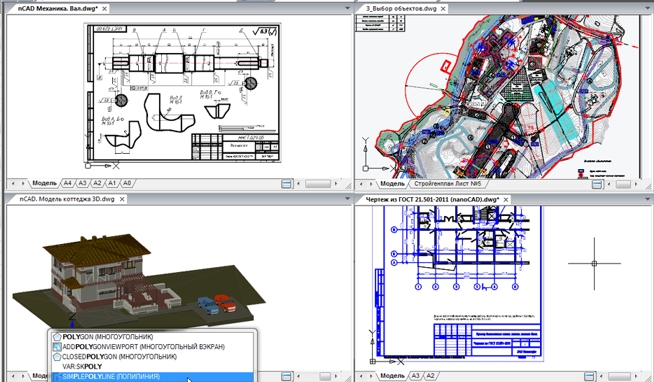Viewport: 654px width, 382px height.
Task: Click the layout view icon in cottage model window
Action: point(287,376)
